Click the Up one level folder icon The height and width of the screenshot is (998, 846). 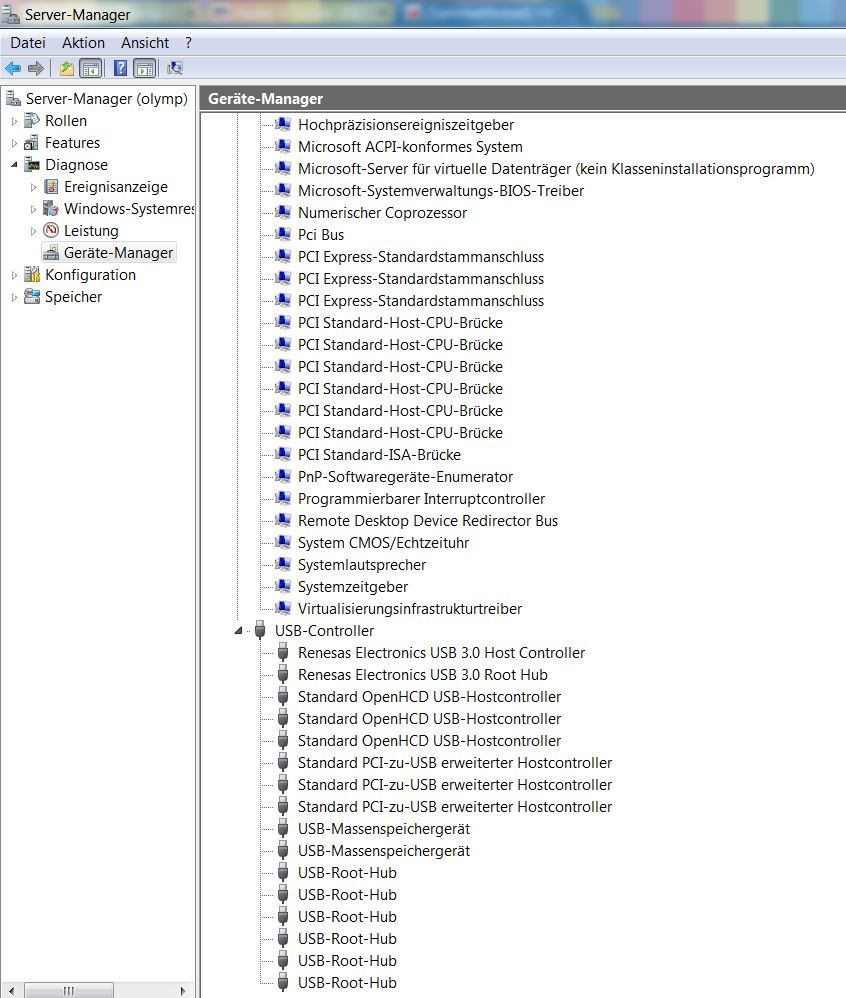[66, 68]
